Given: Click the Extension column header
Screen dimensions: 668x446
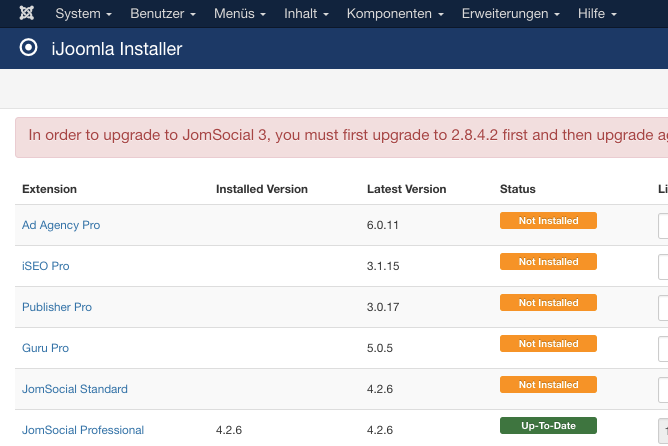Looking at the screenshot, I should point(49,189).
